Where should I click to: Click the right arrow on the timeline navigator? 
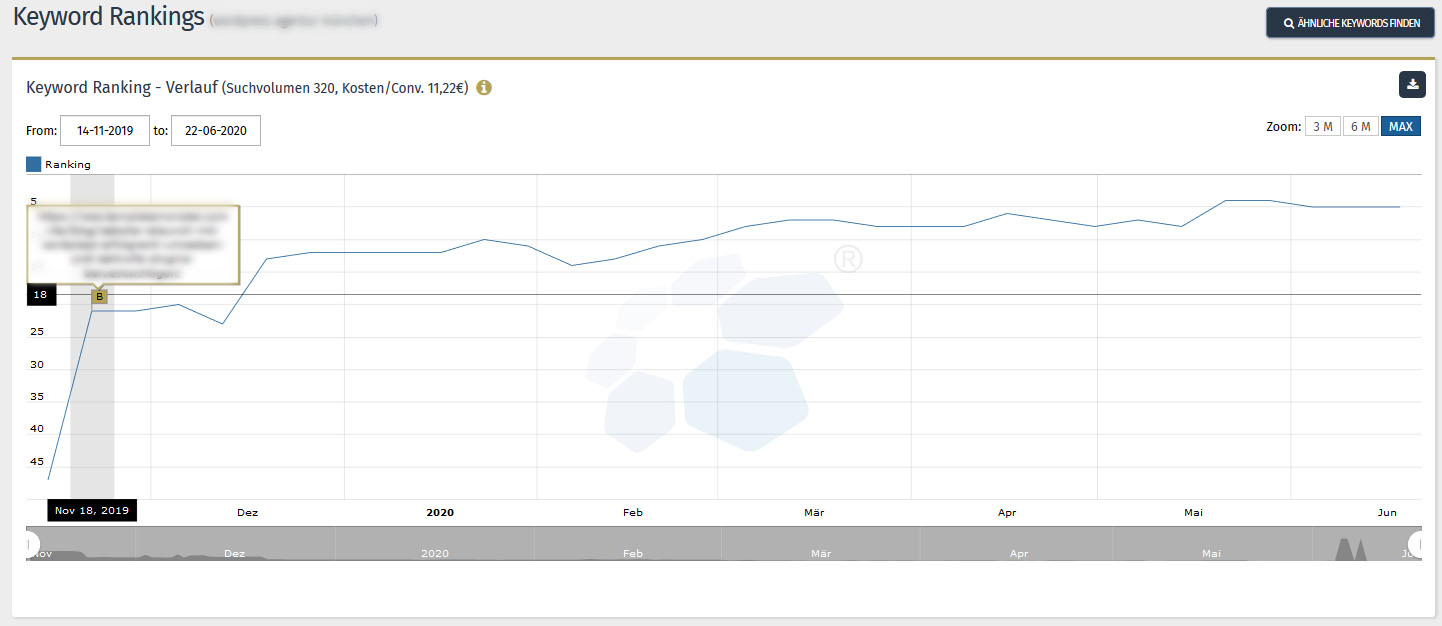point(1414,545)
